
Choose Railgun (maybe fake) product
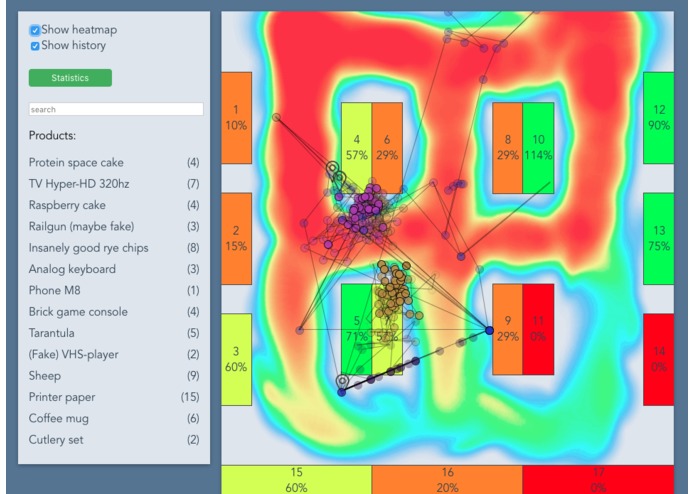tap(114, 226)
